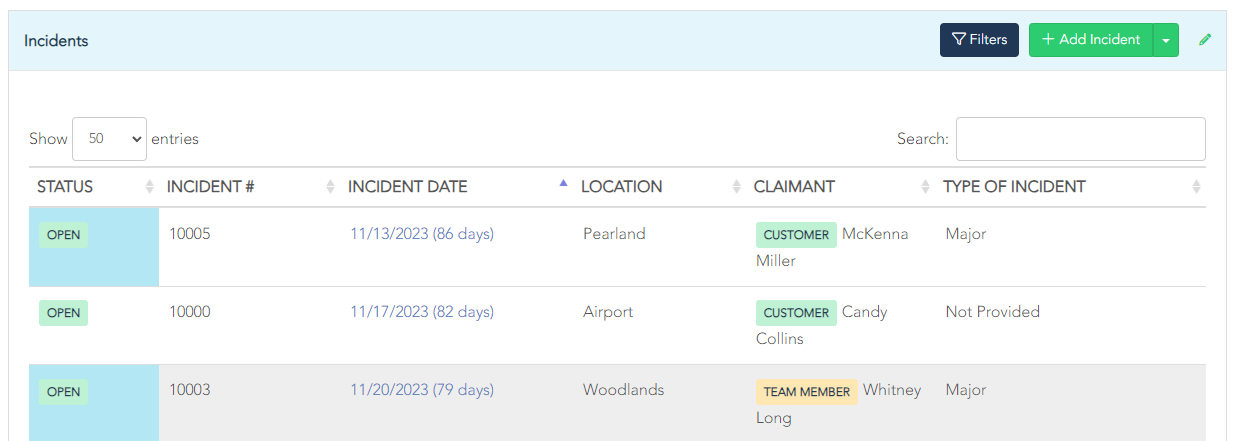Sort by the INCIDENT # column arrows

(x=331, y=187)
